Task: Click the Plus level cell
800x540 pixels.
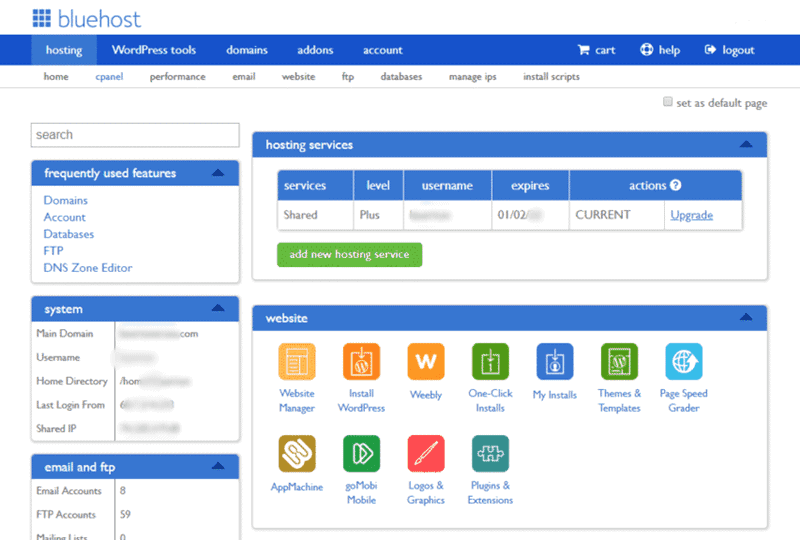Action: (378, 215)
